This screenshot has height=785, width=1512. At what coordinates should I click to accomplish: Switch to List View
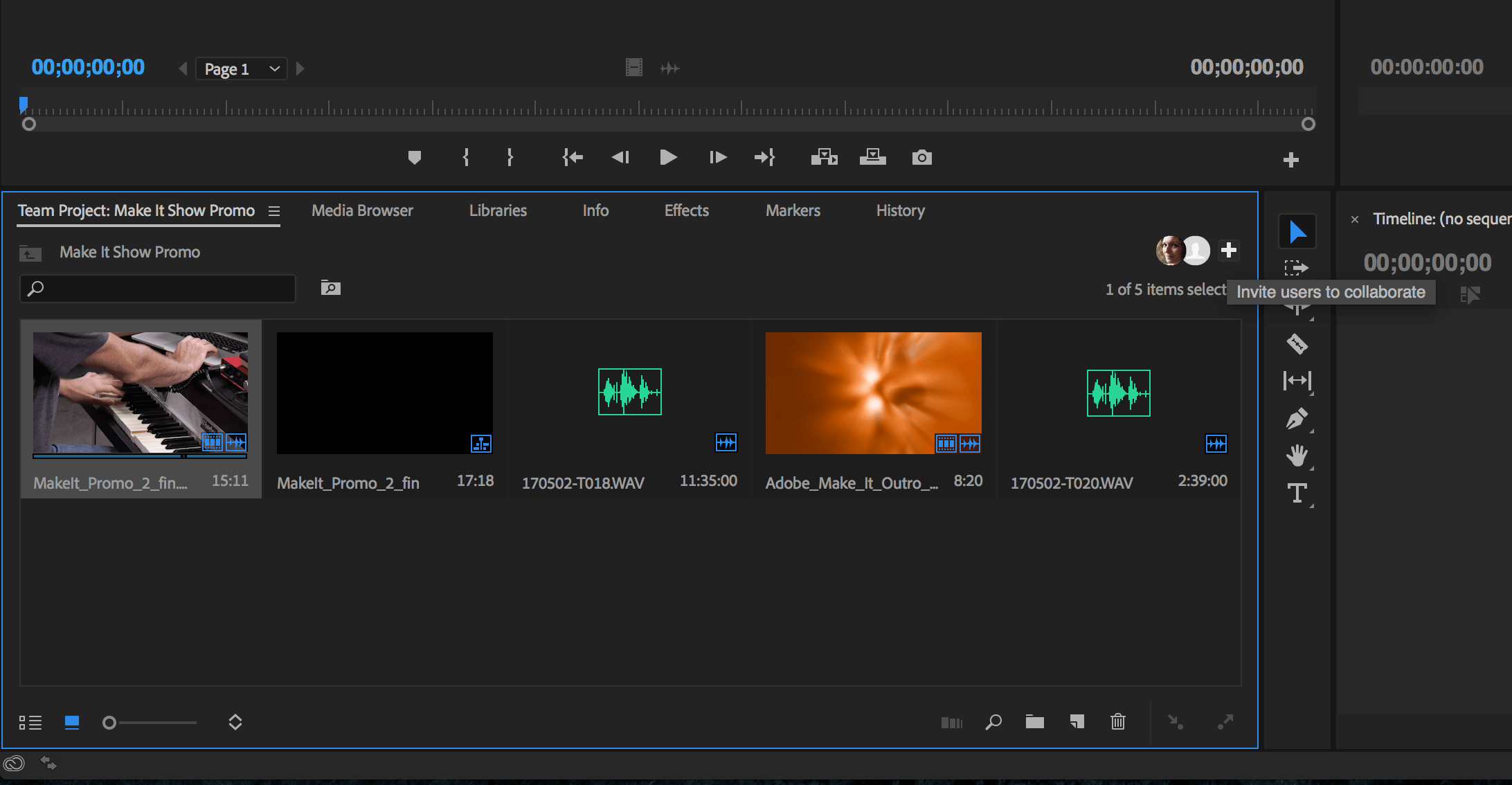pos(30,723)
